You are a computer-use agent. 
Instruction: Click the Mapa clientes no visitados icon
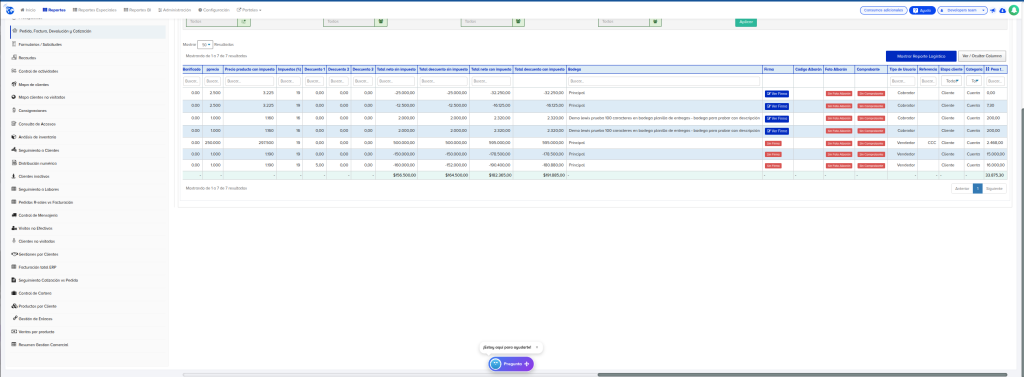(14, 97)
